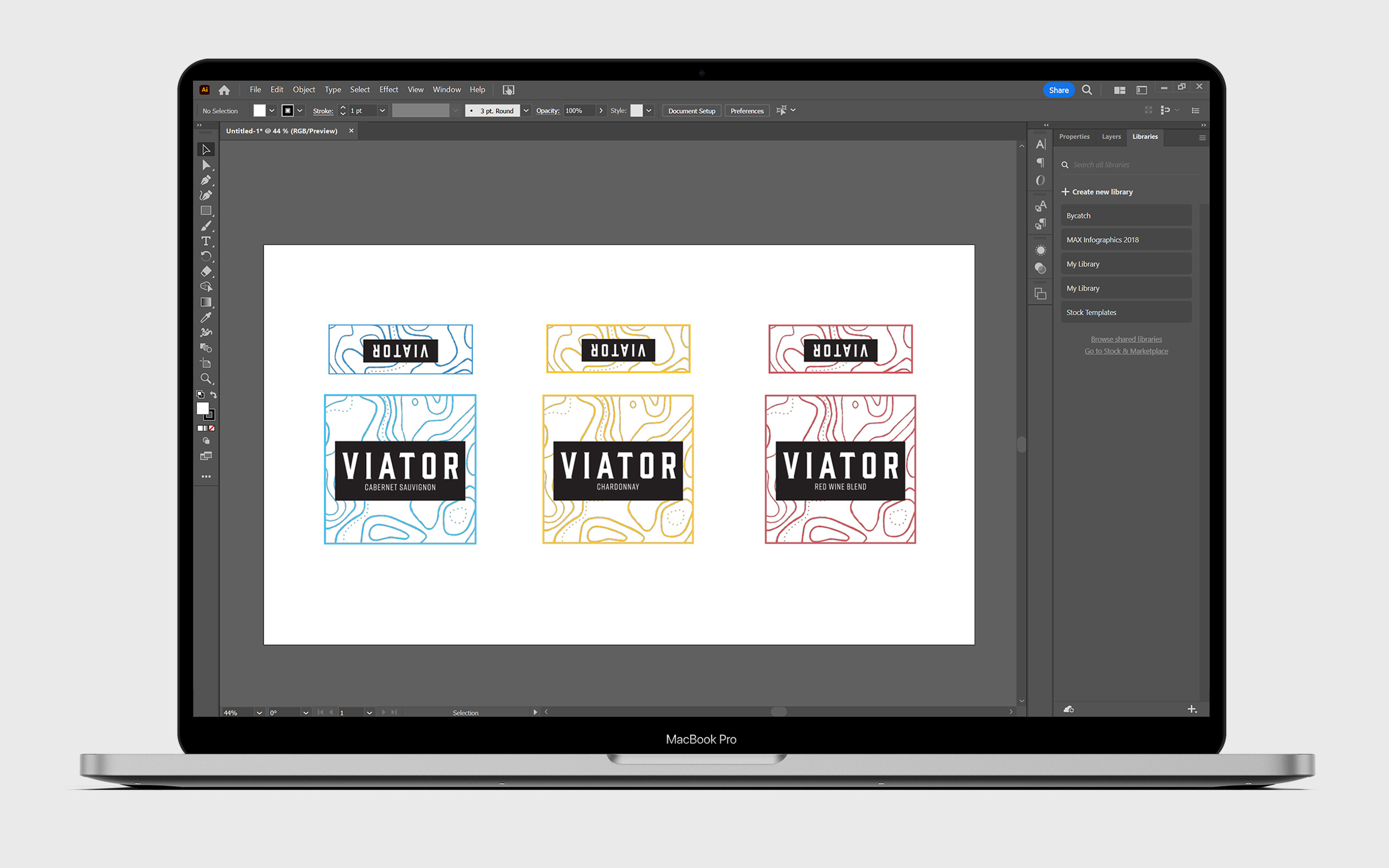Select the Type tool
The width and height of the screenshot is (1389, 868).
pyautogui.click(x=206, y=241)
